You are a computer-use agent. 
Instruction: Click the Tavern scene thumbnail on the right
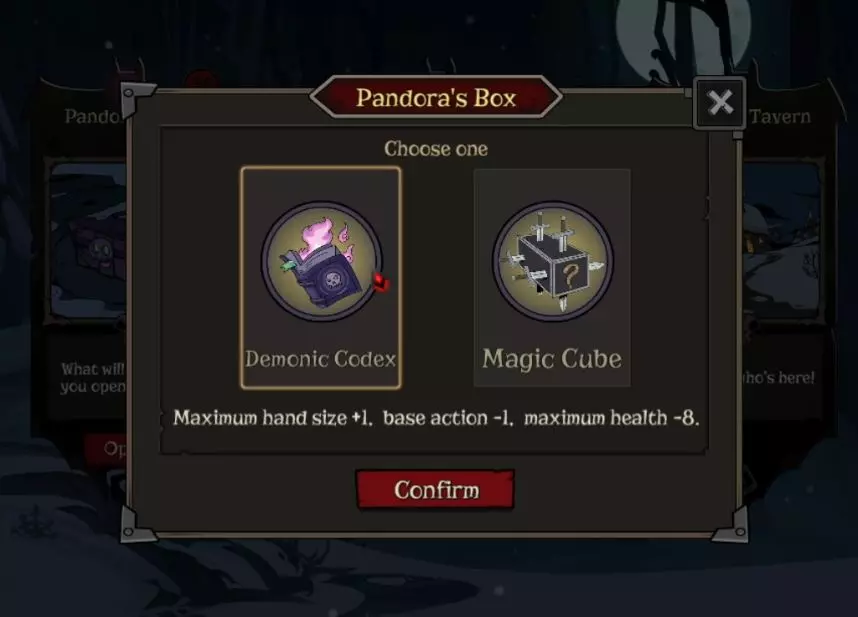(x=782, y=241)
